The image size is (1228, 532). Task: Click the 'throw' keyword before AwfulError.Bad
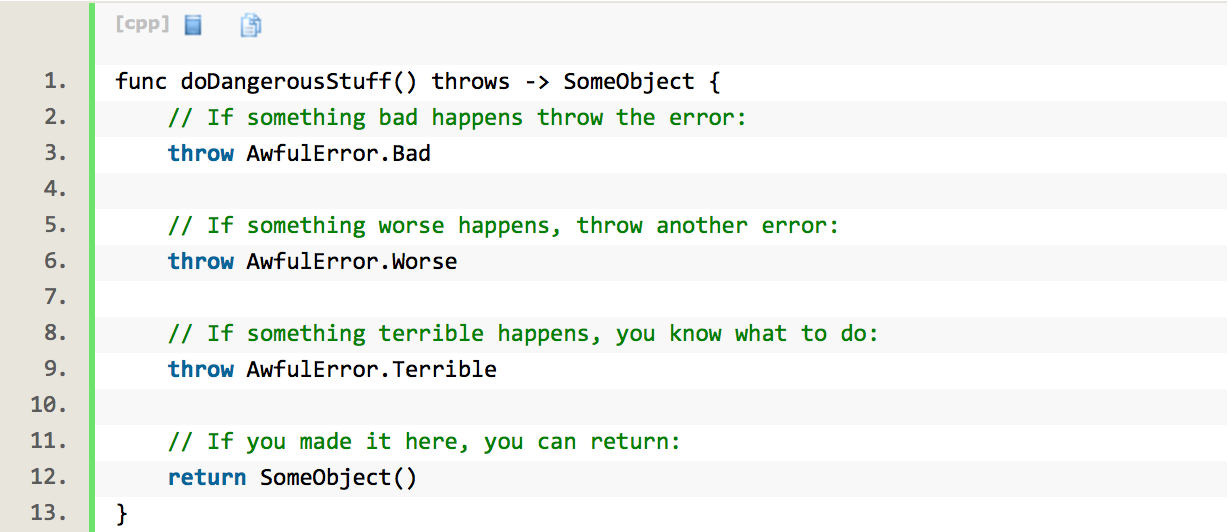200,153
